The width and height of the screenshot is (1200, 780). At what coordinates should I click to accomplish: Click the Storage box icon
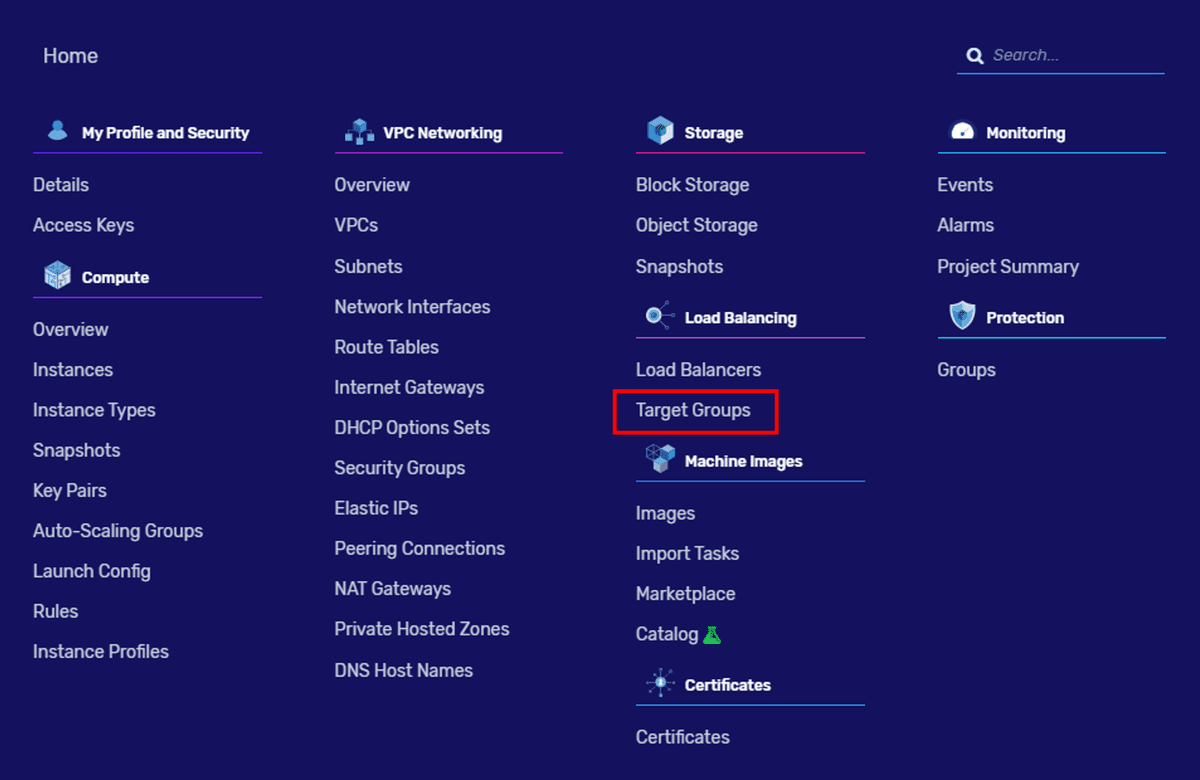[660, 131]
